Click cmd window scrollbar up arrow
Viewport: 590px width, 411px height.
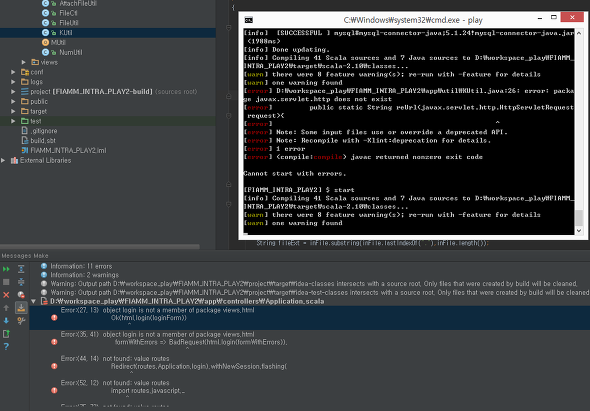tap(579, 33)
